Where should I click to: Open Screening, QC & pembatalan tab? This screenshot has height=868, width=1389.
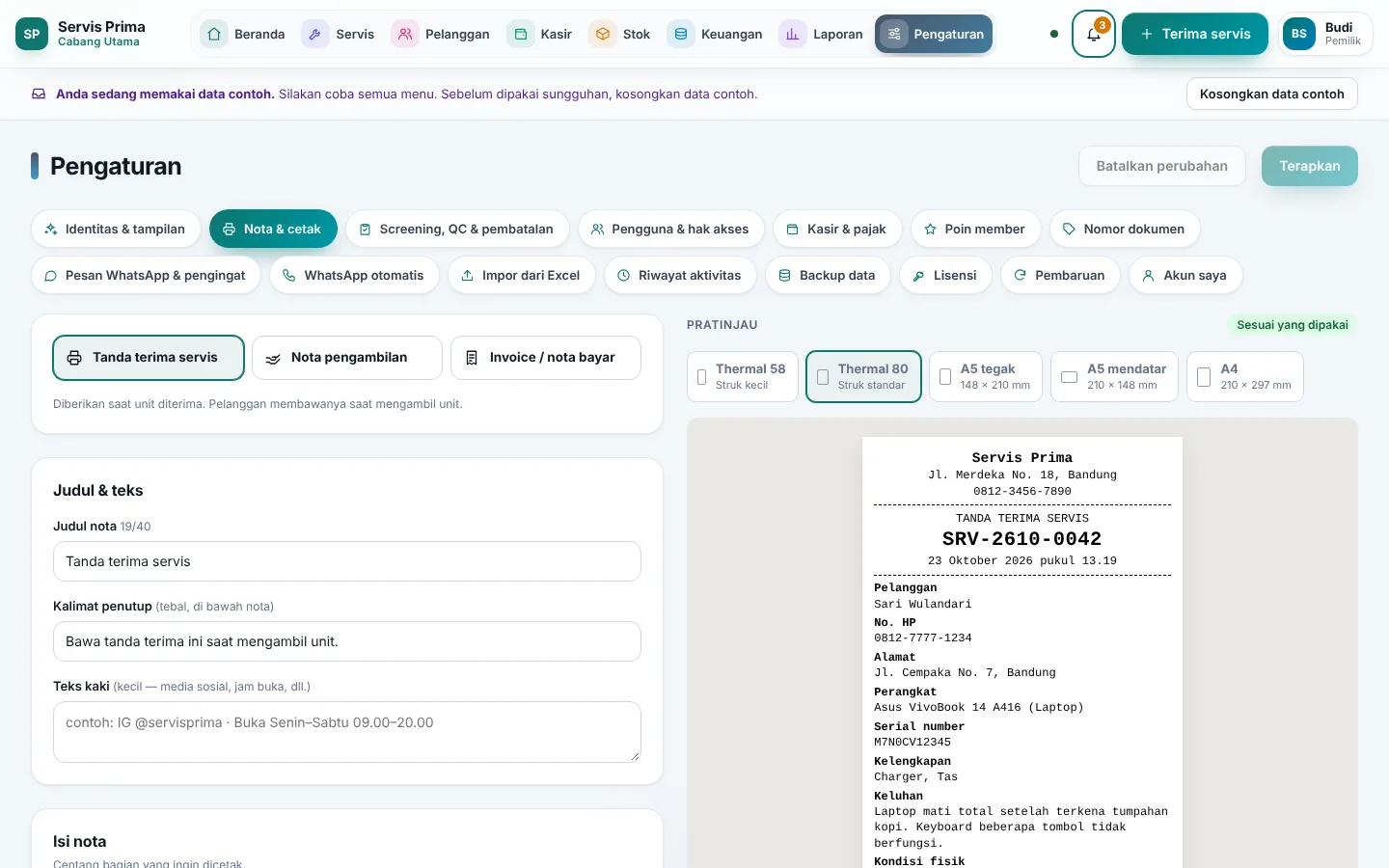pos(457,229)
